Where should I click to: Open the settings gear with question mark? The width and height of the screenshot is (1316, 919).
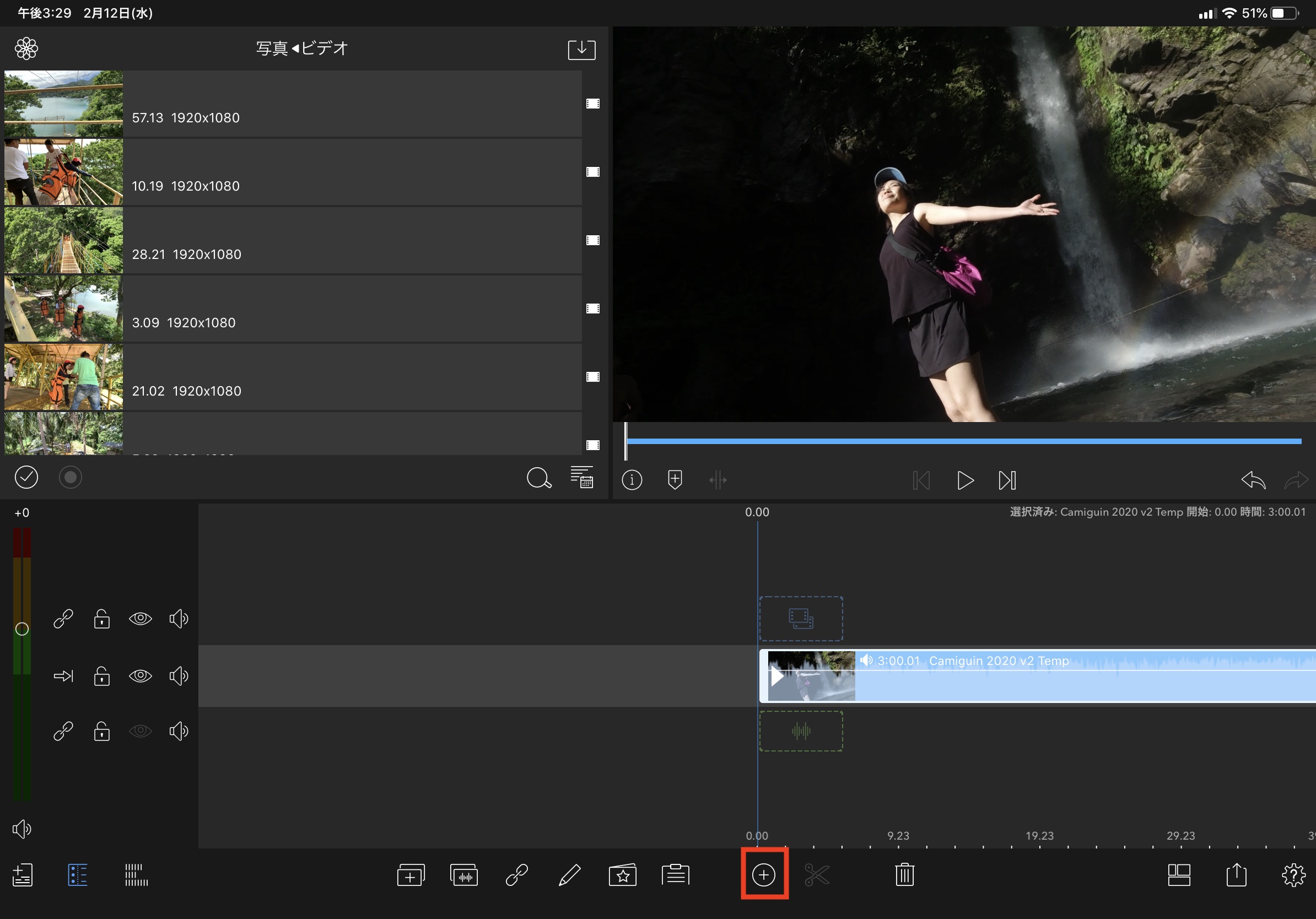tap(1293, 875)
